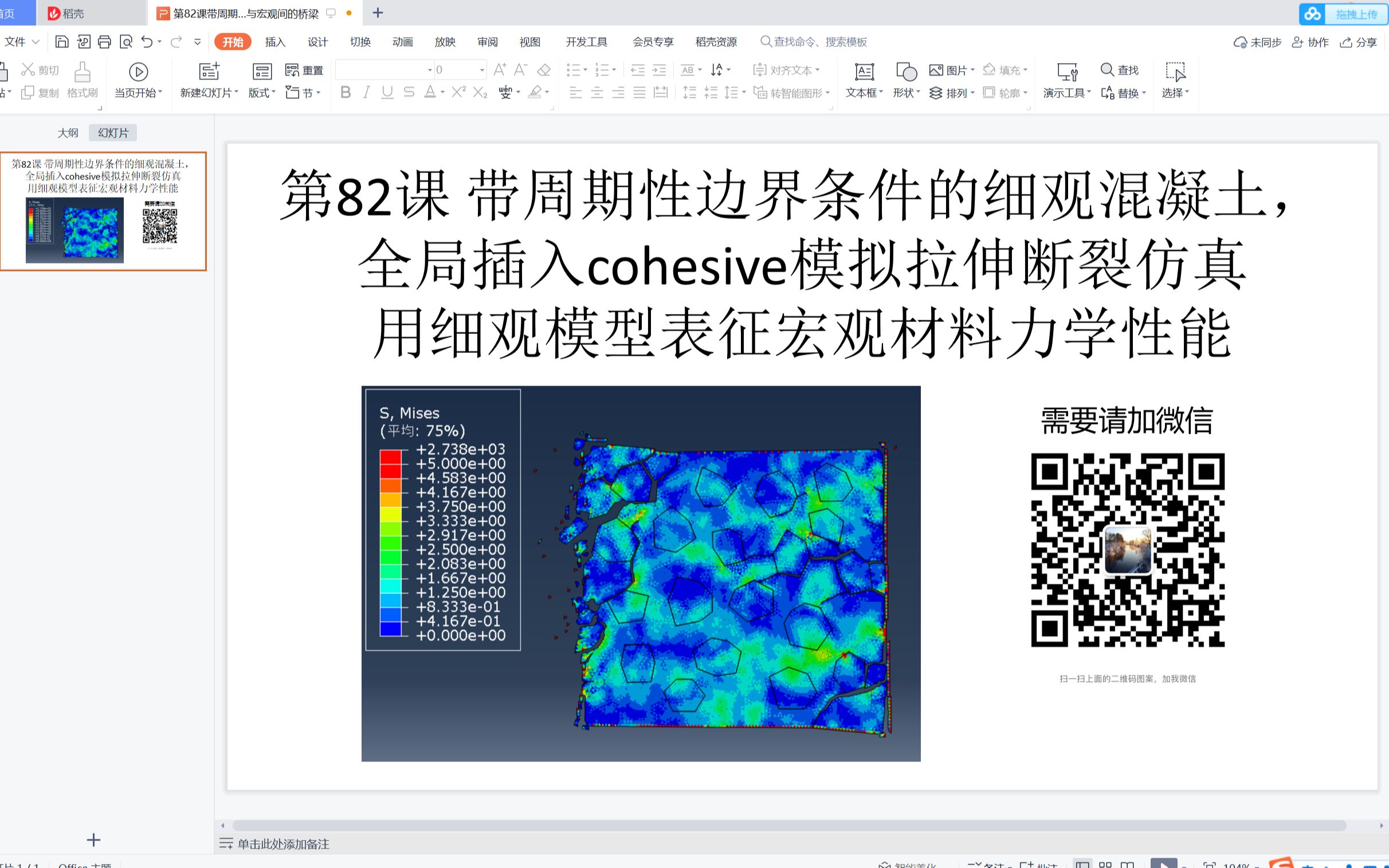Align text left
The height and width of the screenshot is (868, 1389).
click(x=576, y=92)
